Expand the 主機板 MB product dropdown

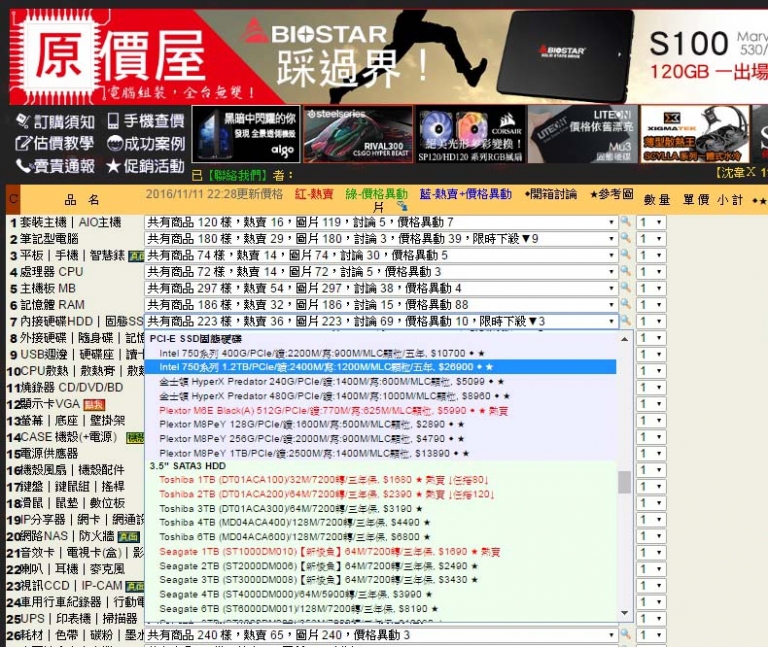pos(381,288)
